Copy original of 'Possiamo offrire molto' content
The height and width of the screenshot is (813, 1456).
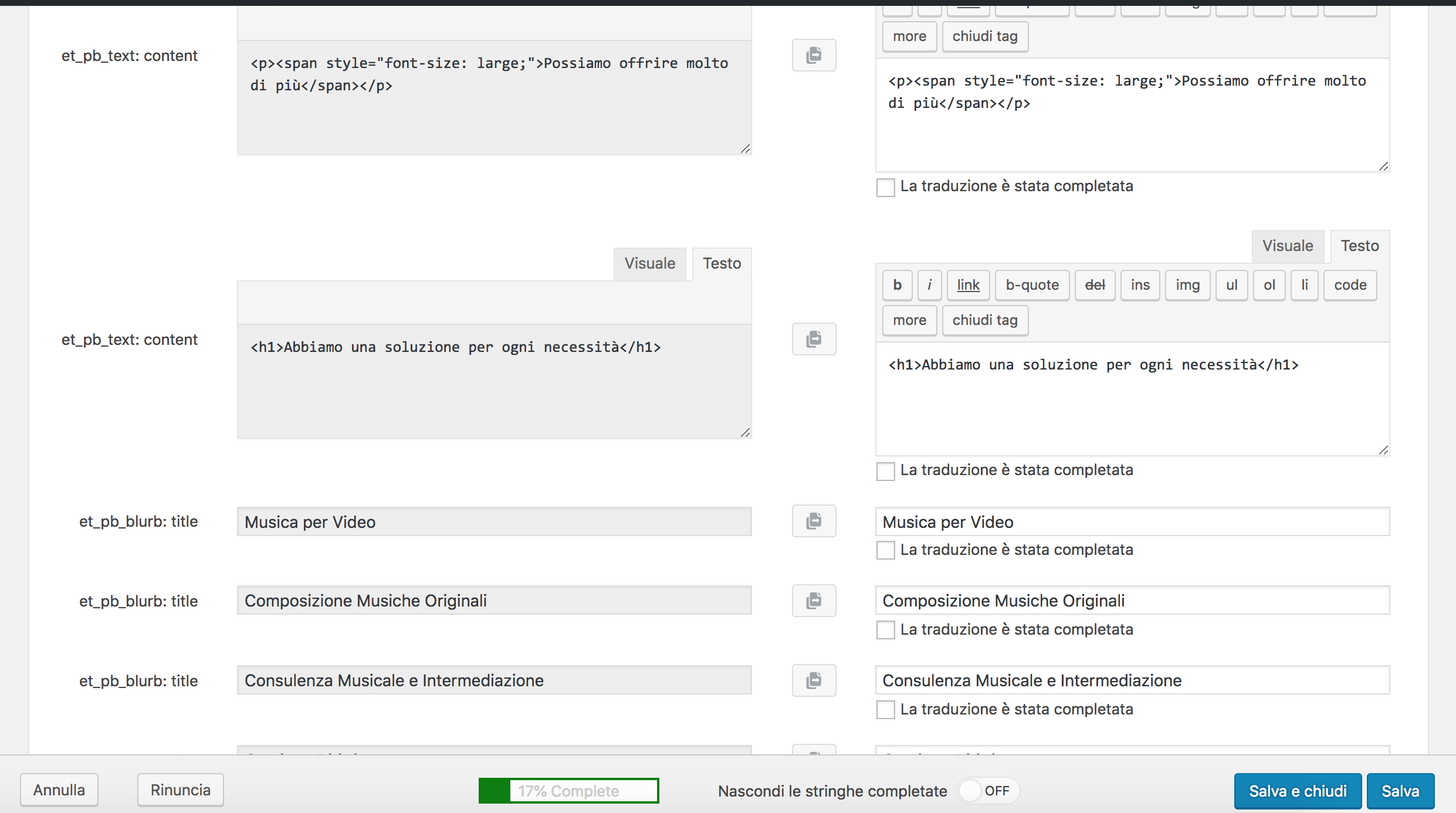pyautogui.click(x=814, y=55)
